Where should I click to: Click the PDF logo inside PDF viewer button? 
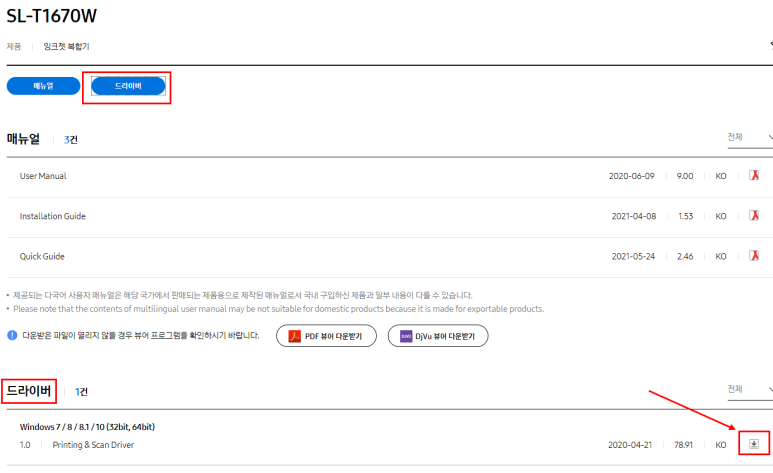(294, 336)
